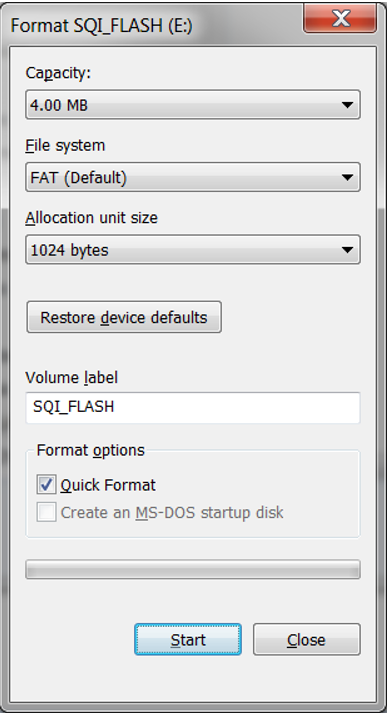
Task: Click the Volume label caption
Action: coord(72,378)
